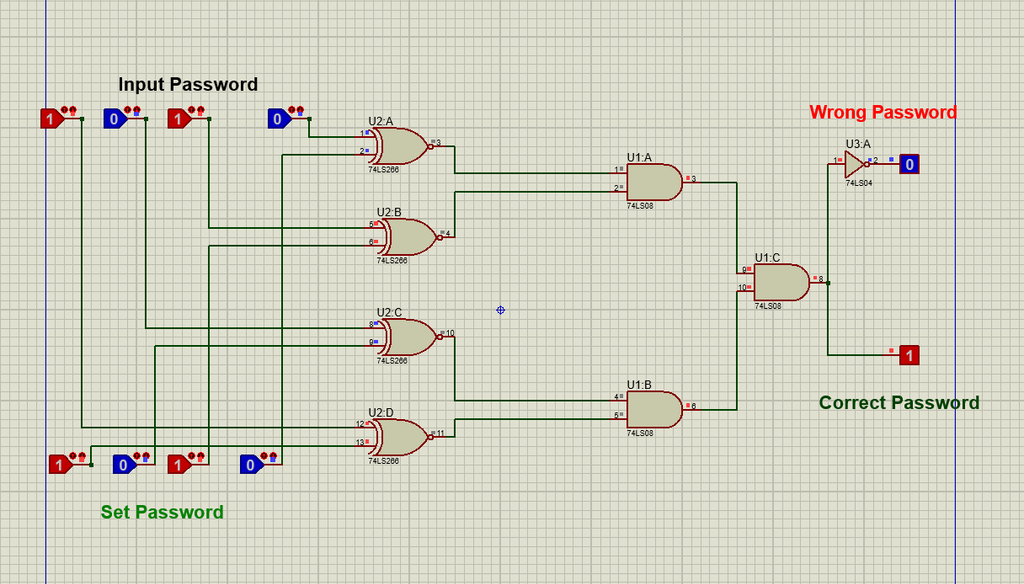Click the U1:C reference label

click(x=767, y=257)
